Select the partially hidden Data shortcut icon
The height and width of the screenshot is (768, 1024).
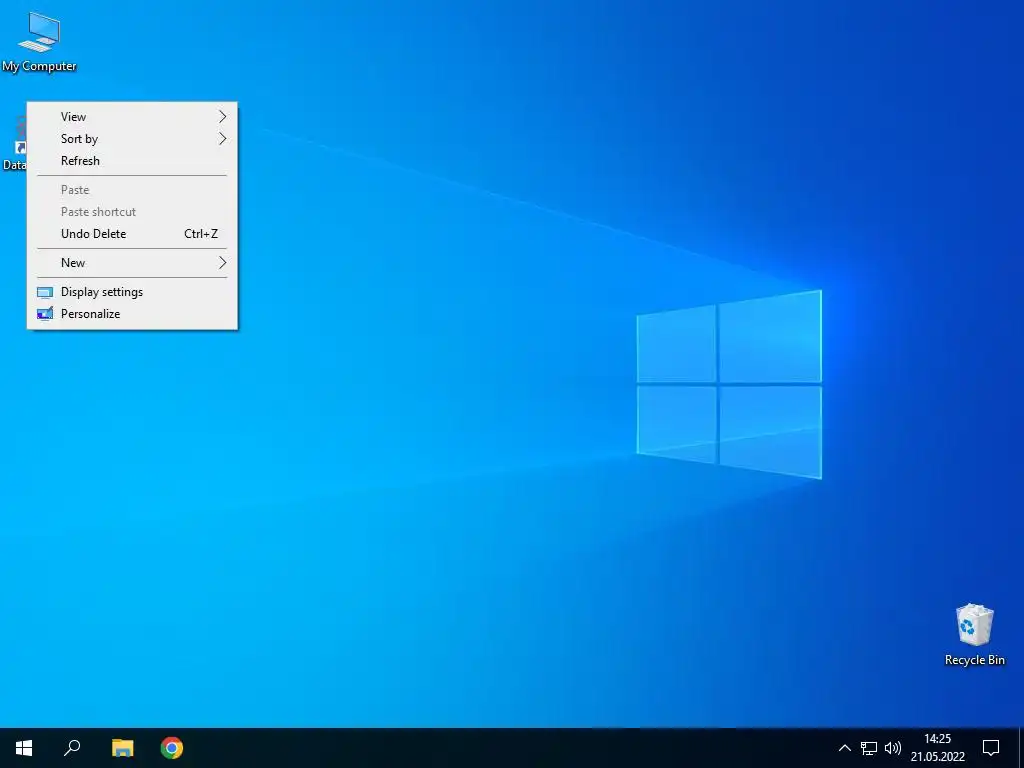point(14,145)
